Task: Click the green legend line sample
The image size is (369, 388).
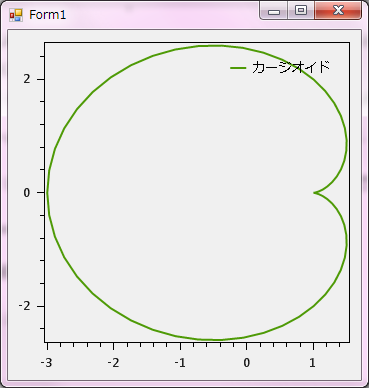Action: coord(238,68)
